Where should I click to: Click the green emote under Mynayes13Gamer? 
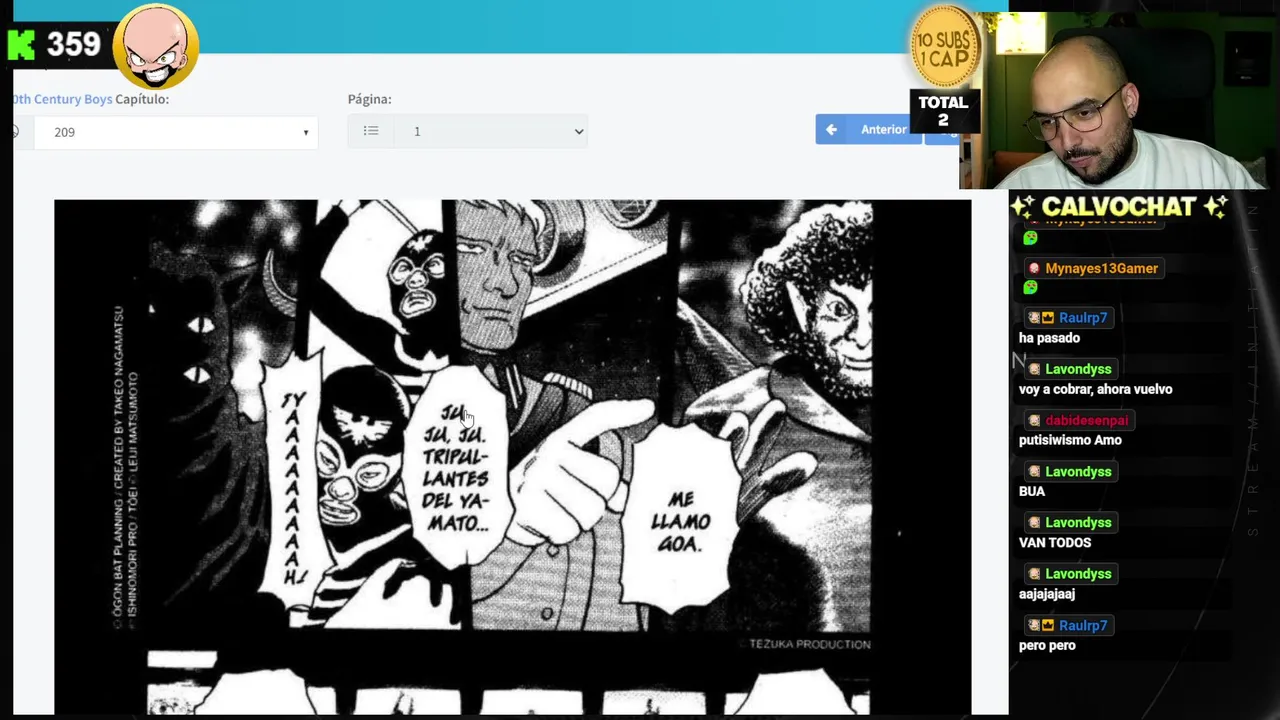1030,288
